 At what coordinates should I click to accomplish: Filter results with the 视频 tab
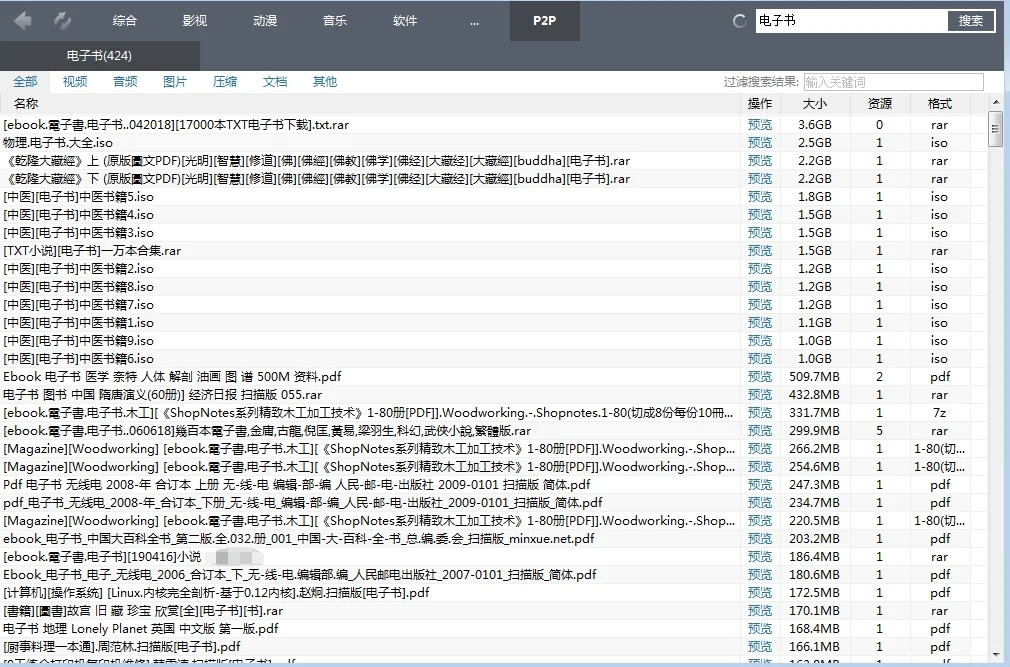(74, 81)
